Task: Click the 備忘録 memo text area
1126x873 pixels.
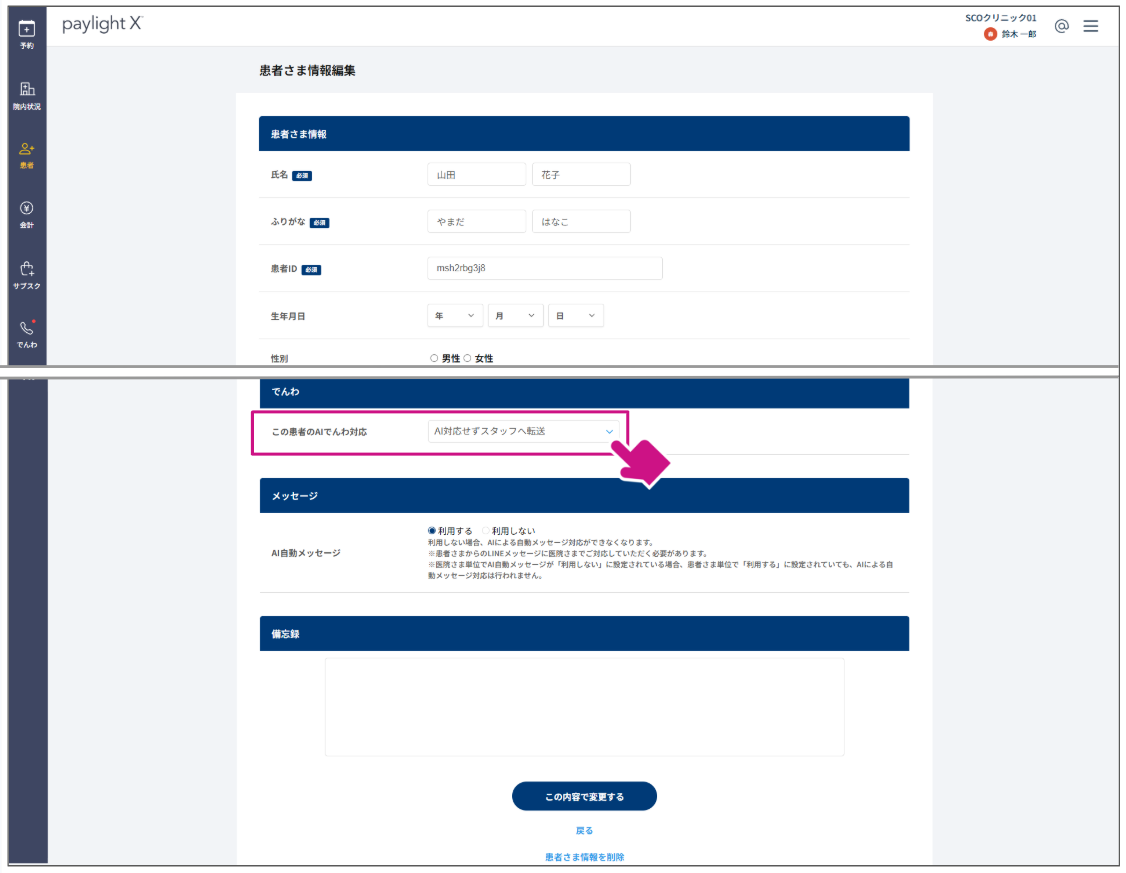Action: pyautogui.click(x=584, y=707)
